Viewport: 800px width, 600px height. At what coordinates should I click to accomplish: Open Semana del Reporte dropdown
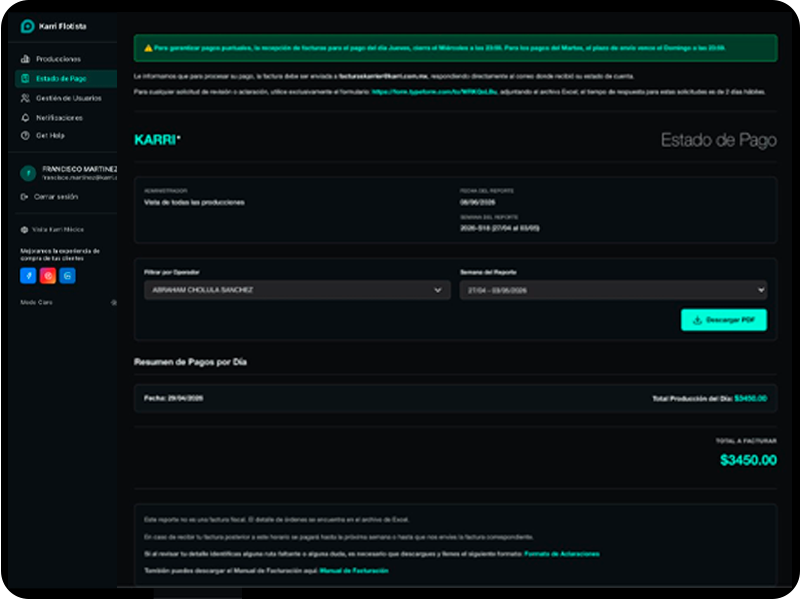(613, 290)
